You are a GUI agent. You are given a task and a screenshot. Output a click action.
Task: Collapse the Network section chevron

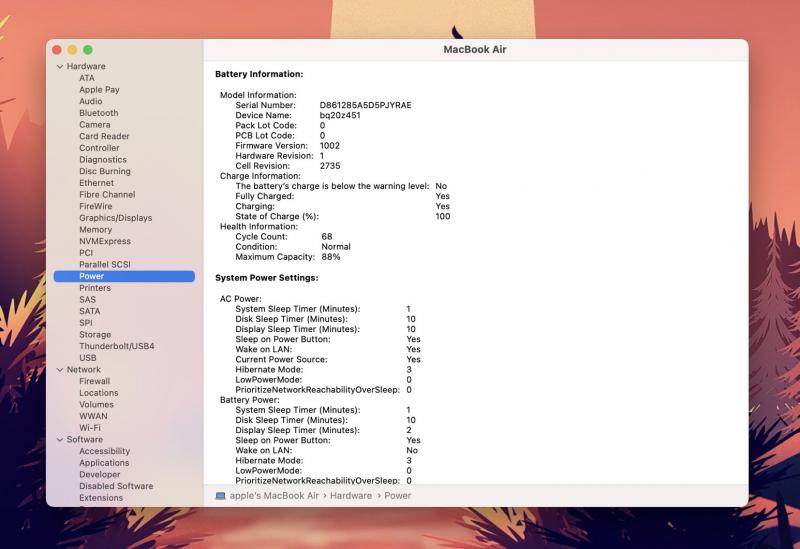[x=60, y=369]
